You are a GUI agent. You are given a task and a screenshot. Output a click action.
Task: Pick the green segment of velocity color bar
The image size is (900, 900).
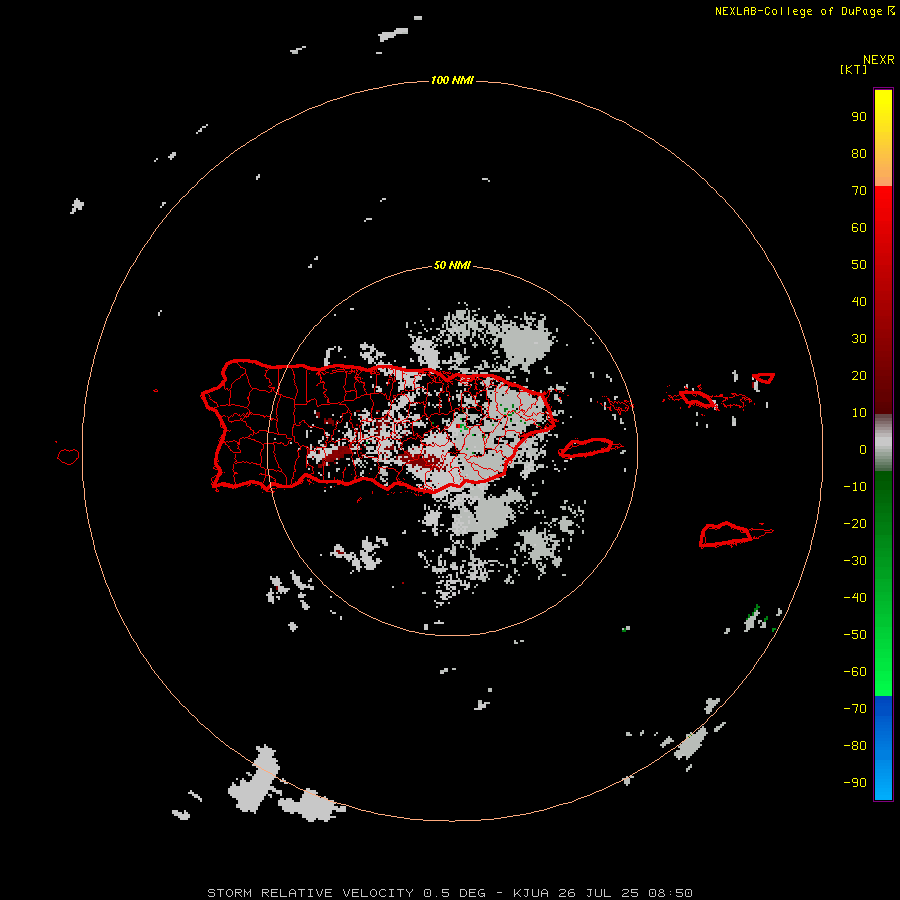click(883, 584)
